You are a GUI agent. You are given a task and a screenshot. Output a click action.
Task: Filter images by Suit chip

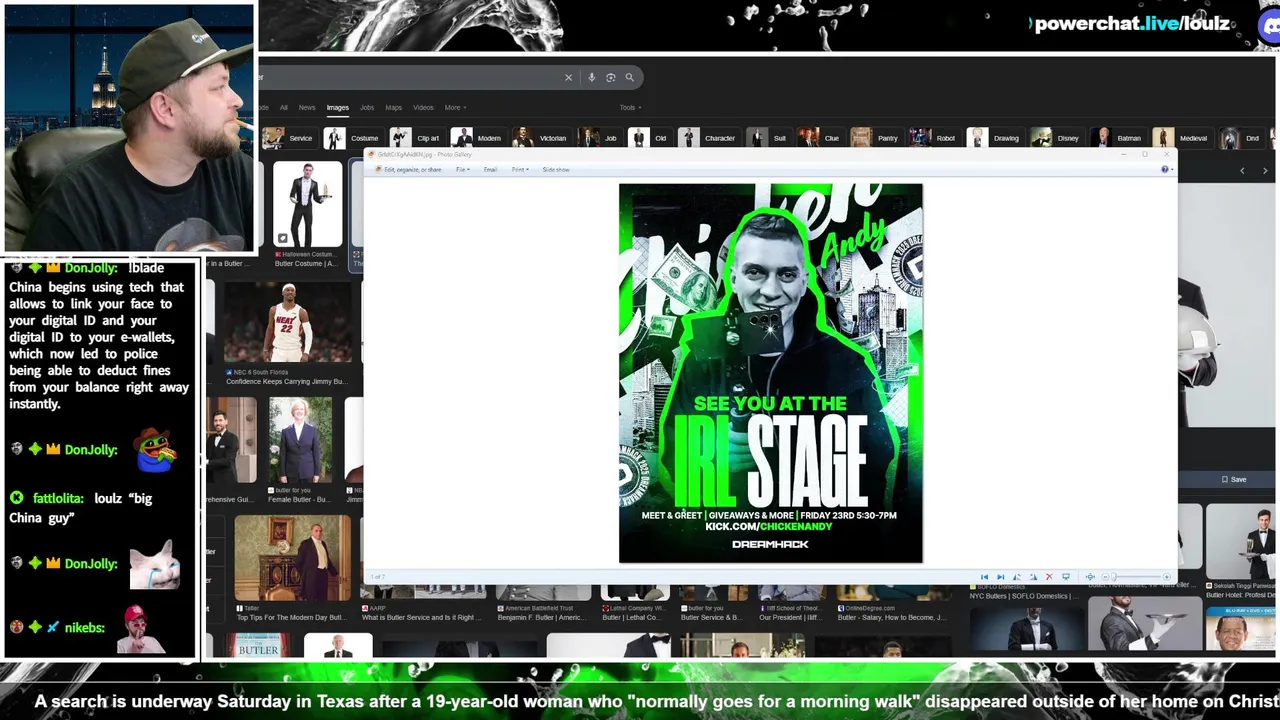coord(768,138)
